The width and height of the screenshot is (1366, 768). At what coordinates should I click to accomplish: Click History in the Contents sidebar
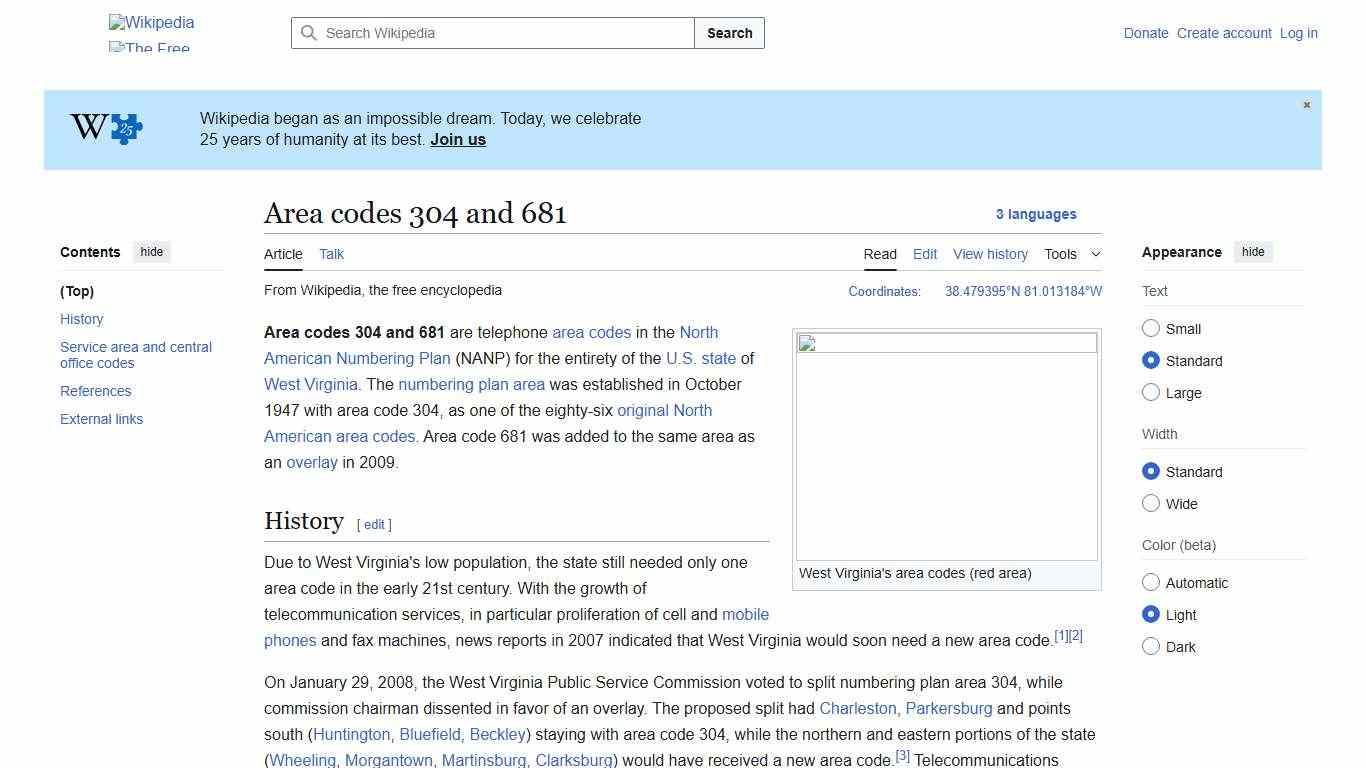[81, 319]
